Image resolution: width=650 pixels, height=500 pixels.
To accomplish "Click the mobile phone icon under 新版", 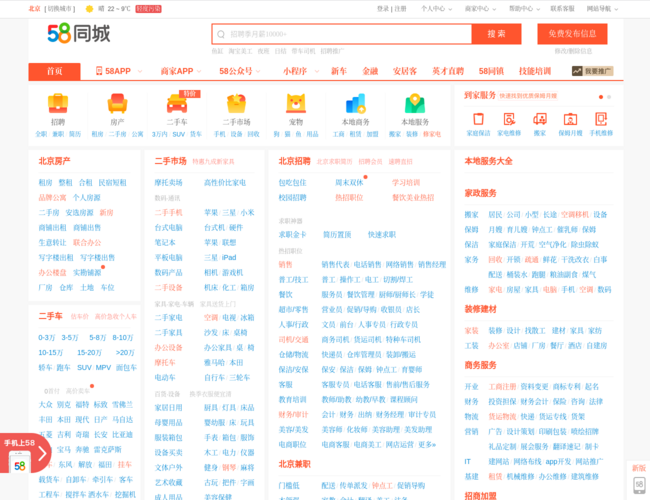I will point(639,484).
